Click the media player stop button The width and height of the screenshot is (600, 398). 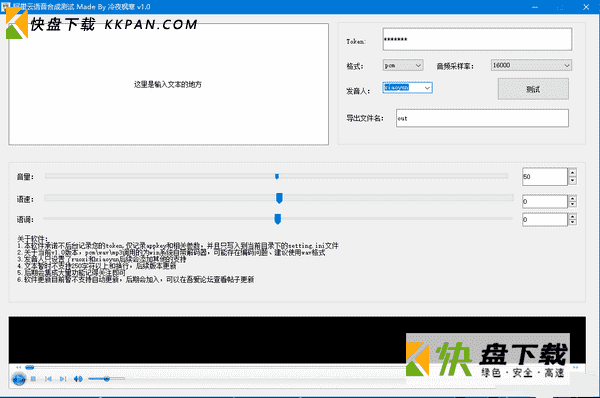(x=33, y=379)
